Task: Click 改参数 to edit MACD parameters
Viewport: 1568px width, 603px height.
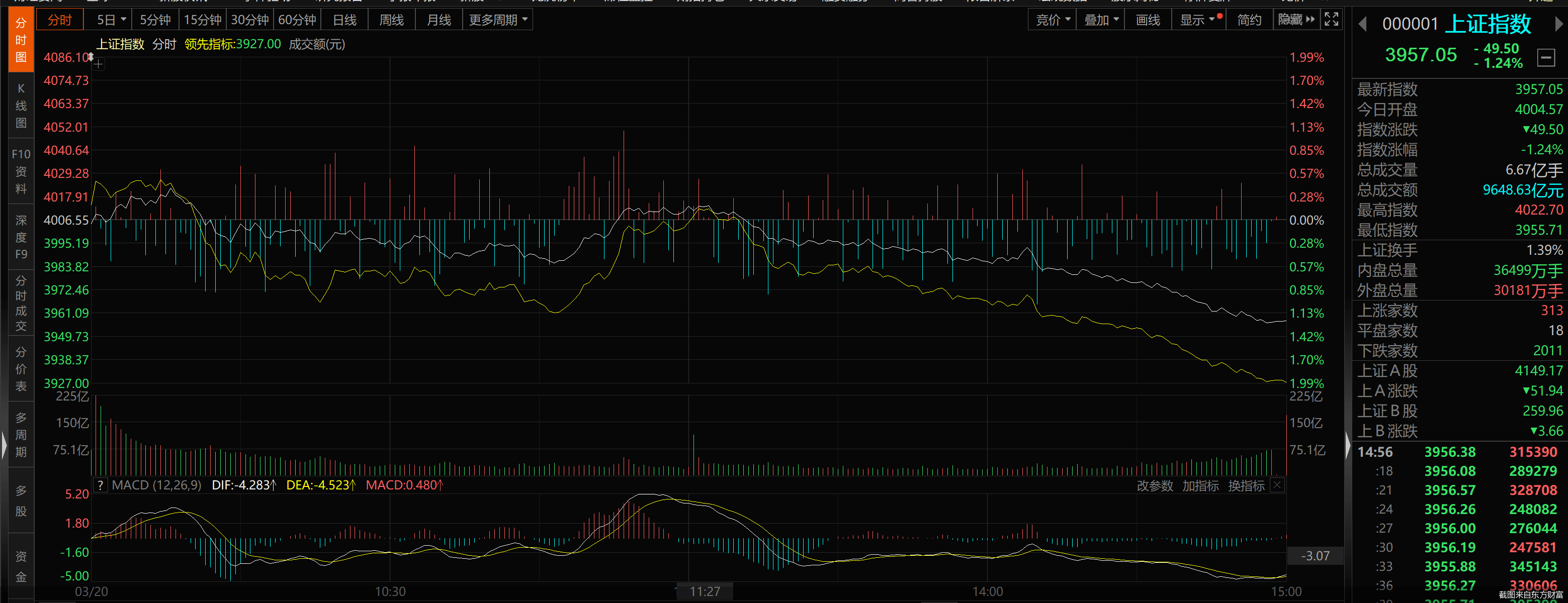Action: pos(1155,485)
